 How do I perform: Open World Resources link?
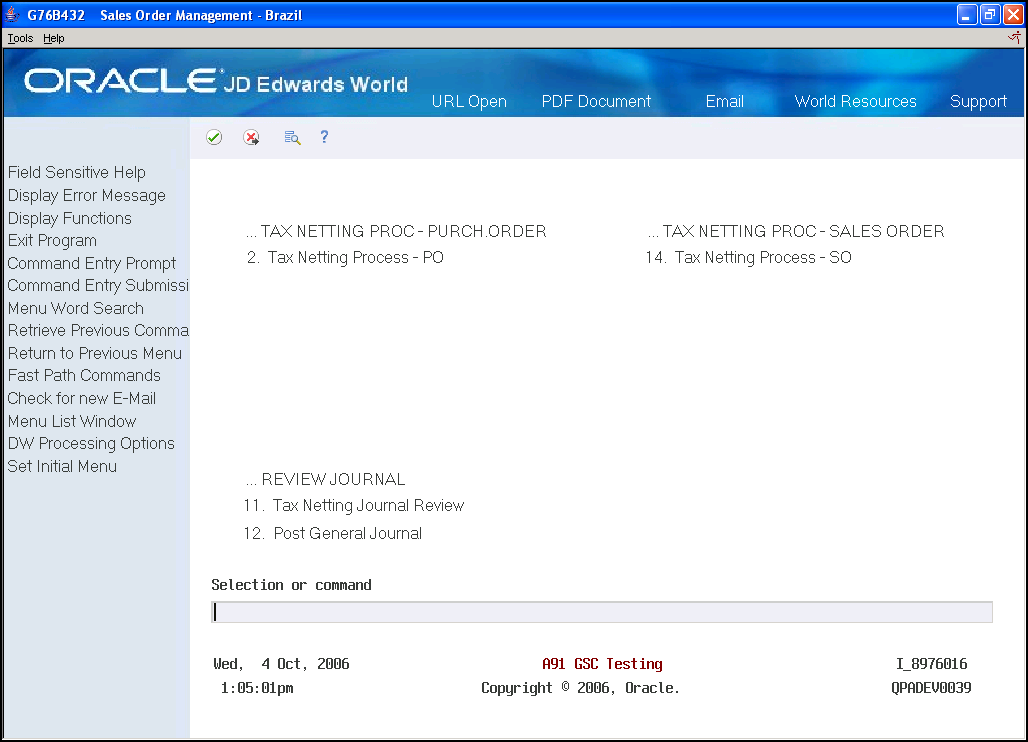click(855, 101)
